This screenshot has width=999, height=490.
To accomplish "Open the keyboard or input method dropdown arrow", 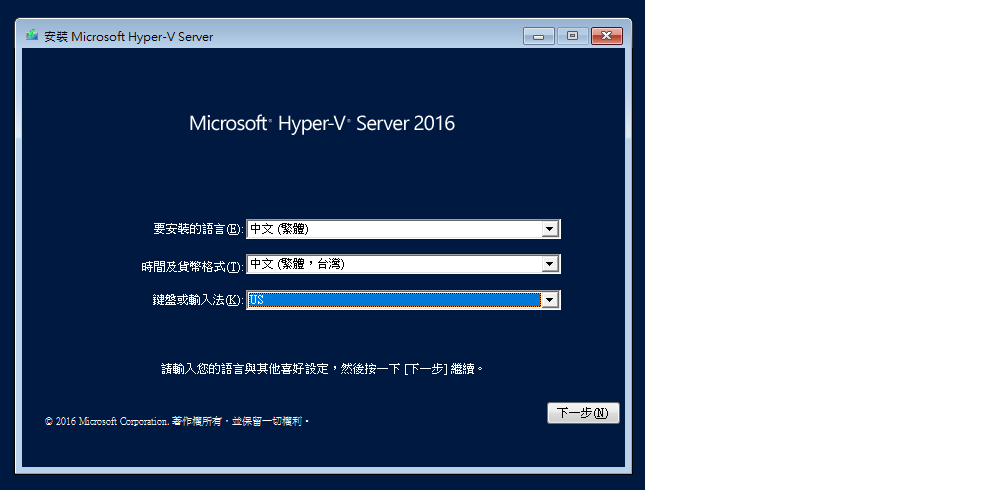I will pyautogui.click(x=550, y=300).
